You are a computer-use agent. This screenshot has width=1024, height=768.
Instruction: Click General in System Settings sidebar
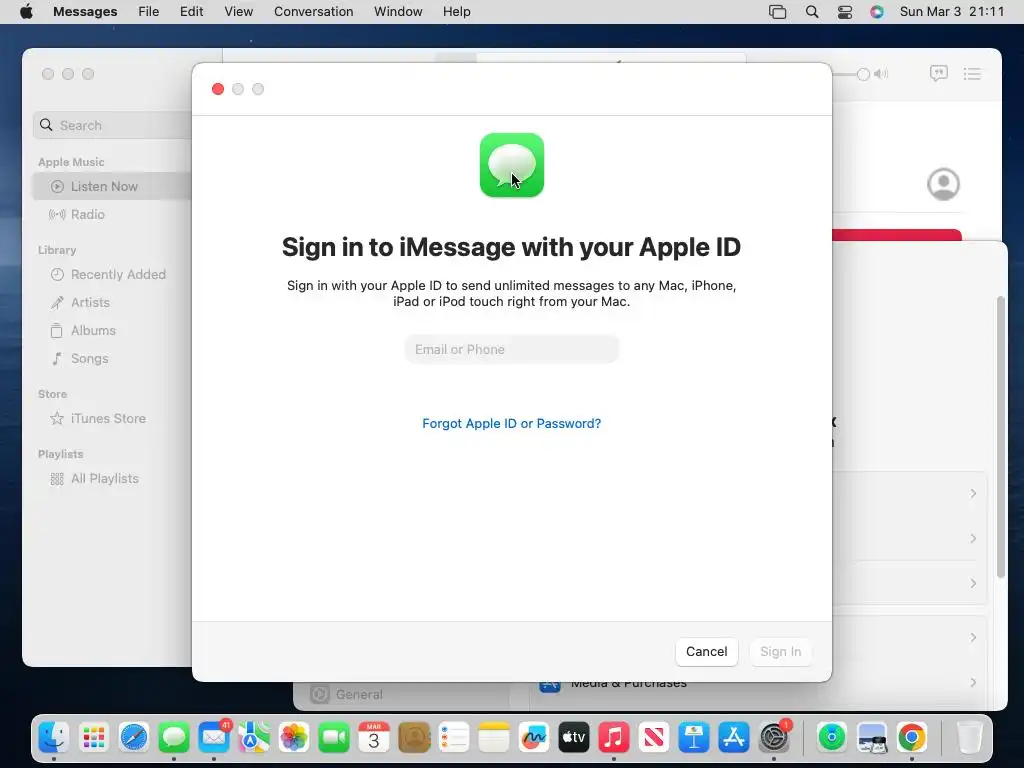pyautogui.click(x=346, y=694)
